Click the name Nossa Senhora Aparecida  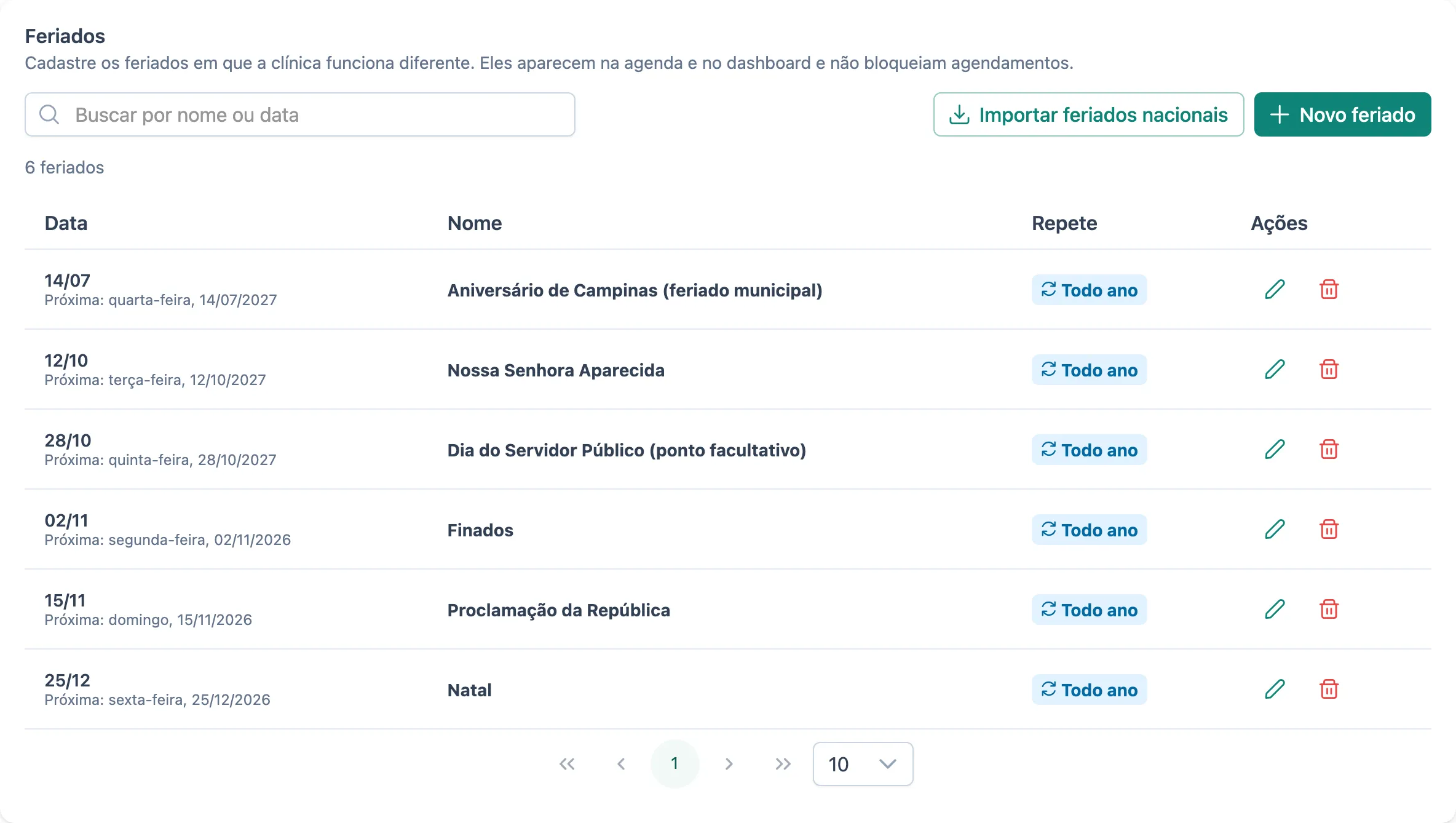point(556,370)
